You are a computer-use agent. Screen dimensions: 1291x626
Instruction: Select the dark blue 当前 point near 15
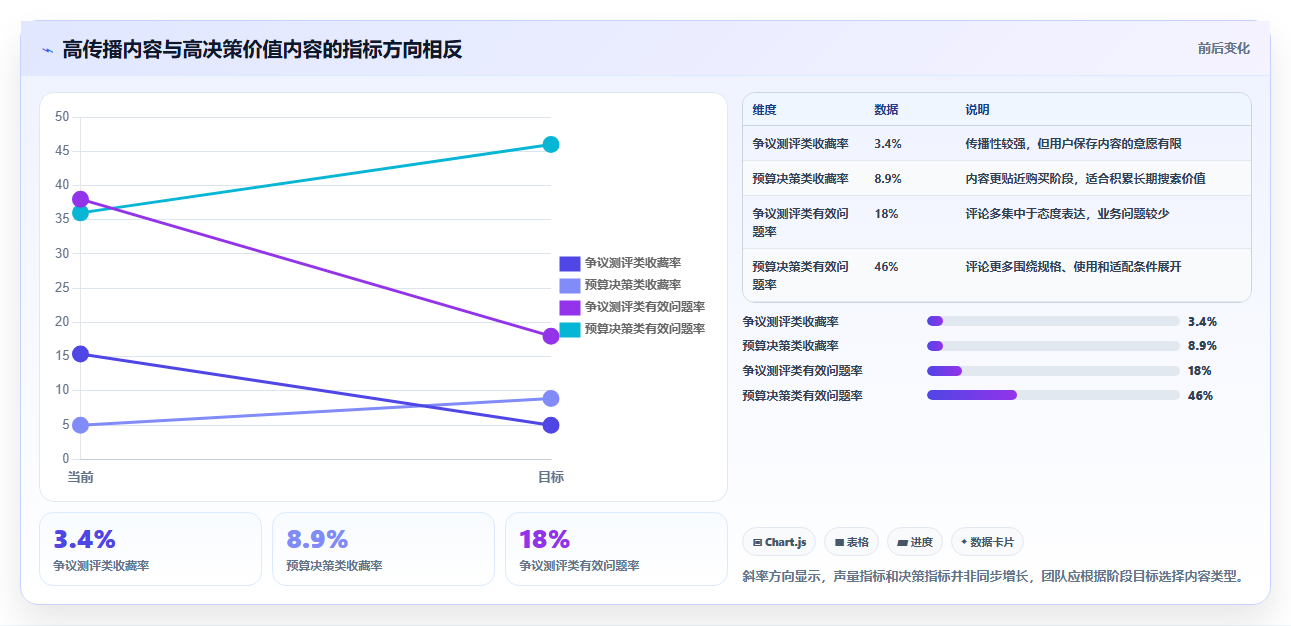[x=81, y=354]
